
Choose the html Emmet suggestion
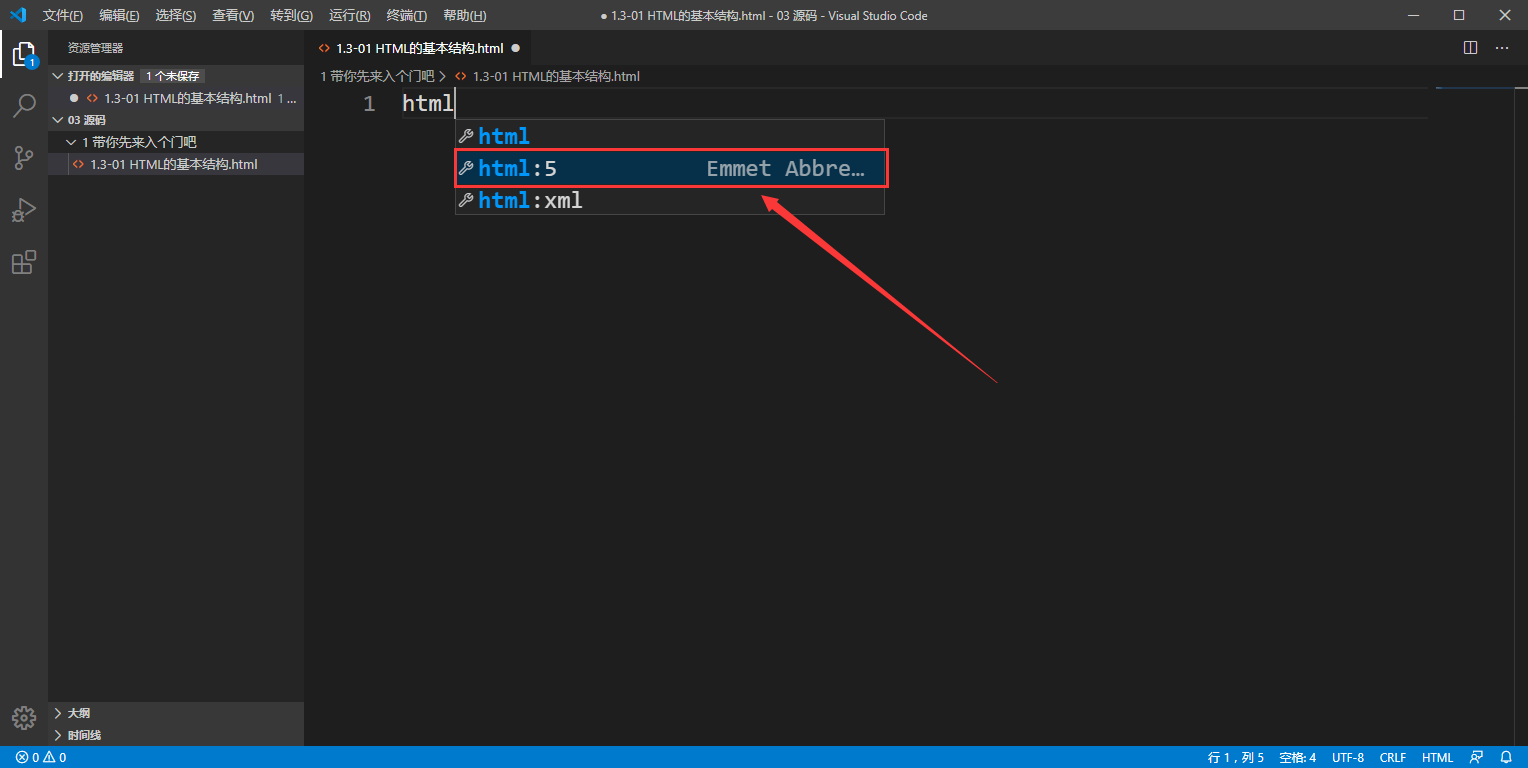pos(670,136)
